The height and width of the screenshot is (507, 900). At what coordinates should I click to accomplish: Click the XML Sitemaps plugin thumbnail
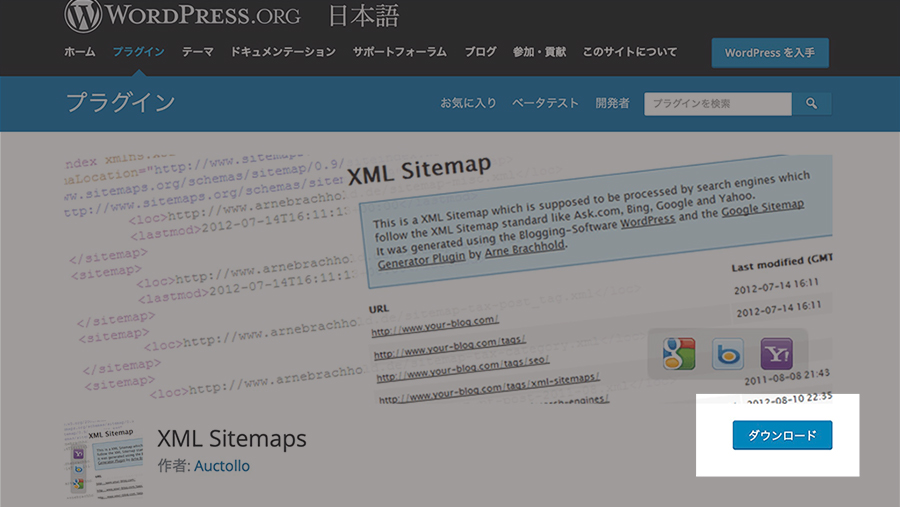(103, 459)
